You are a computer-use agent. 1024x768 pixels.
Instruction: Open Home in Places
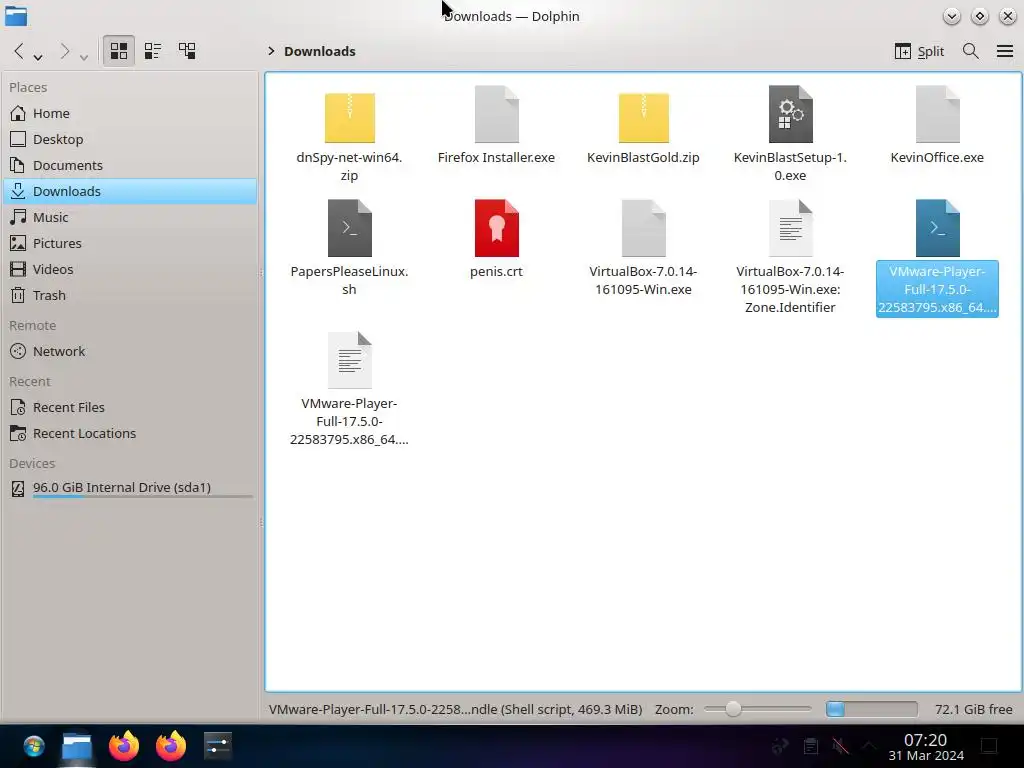[130, 113]
